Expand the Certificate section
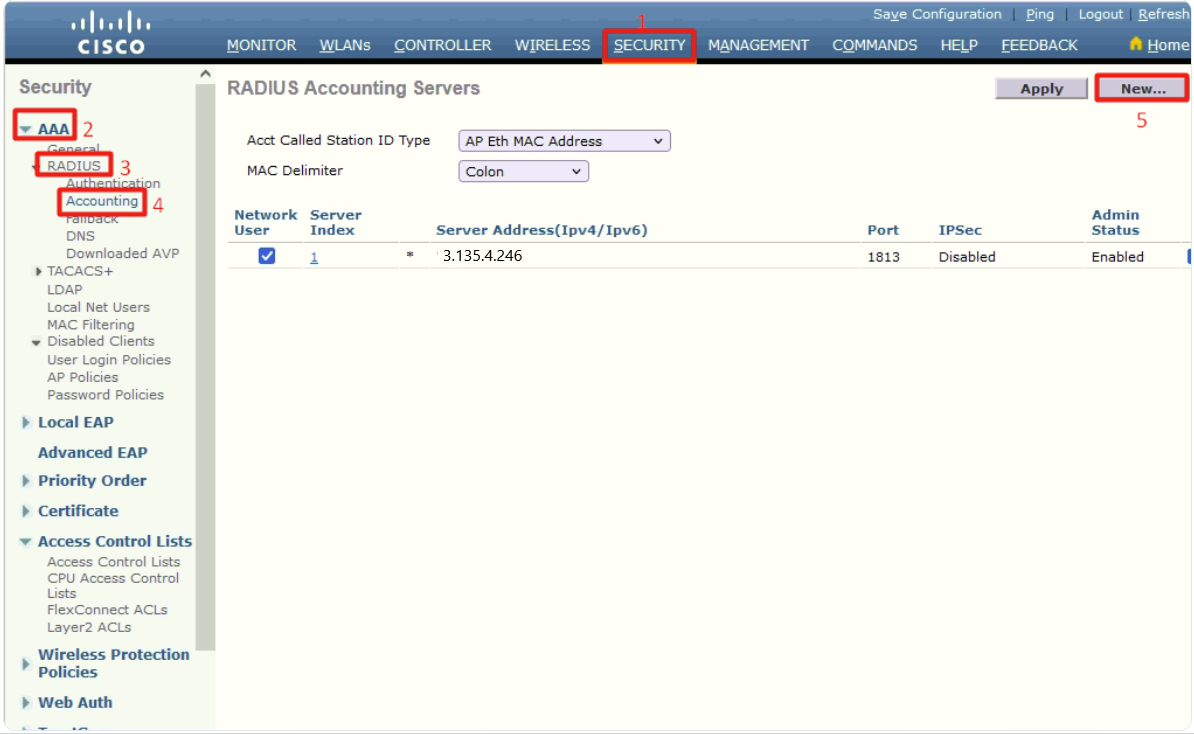The image size is (1194, 734). [26, 512]
